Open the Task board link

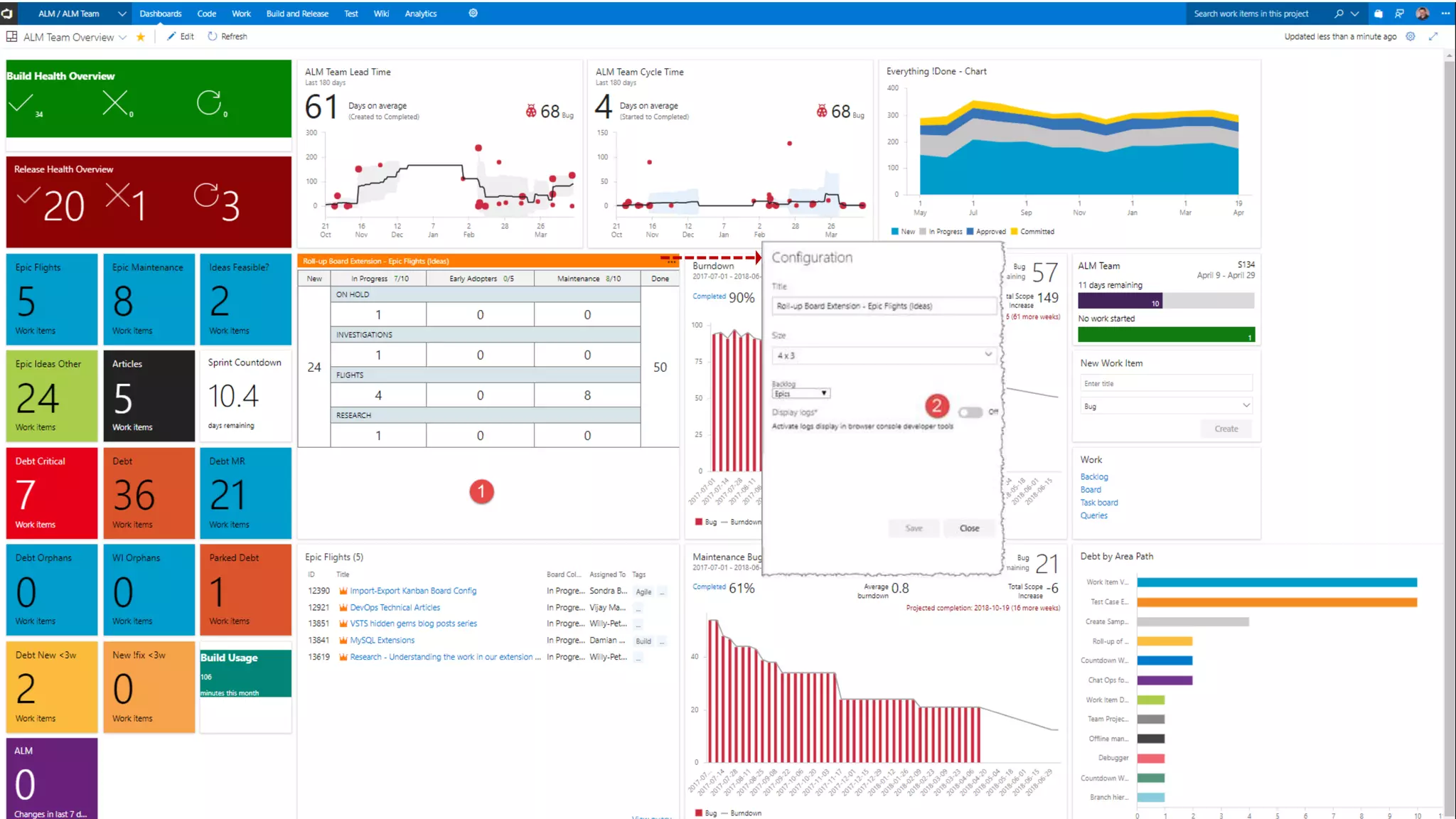pos(1098,503)
